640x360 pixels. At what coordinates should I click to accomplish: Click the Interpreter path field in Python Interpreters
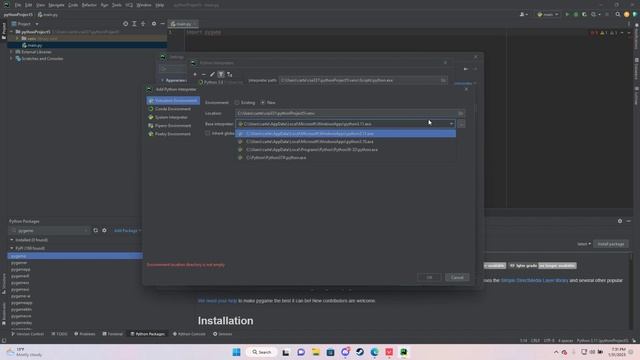coord(363,80)
